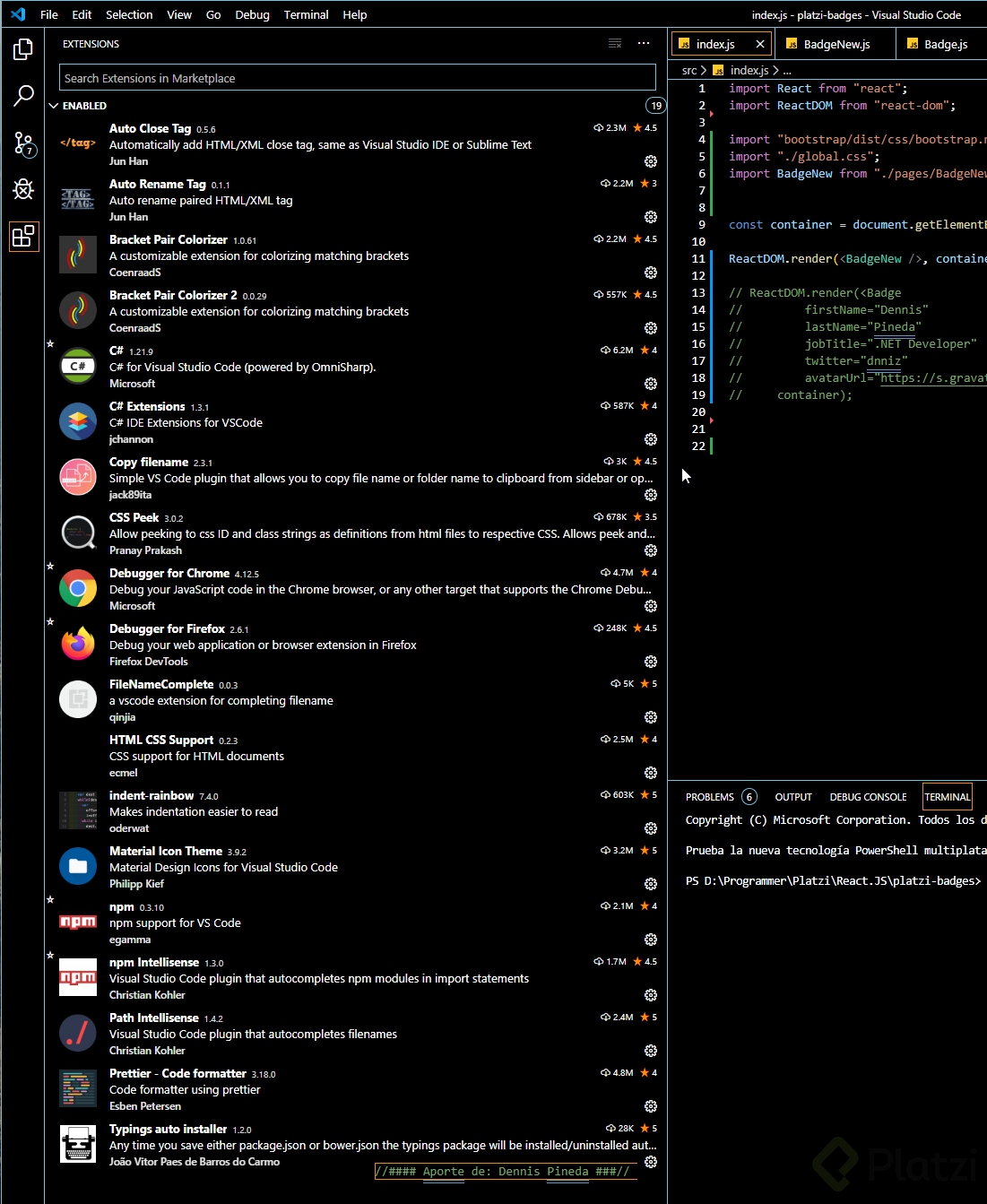Open the indent-rainbow extension entry
Screen dimensions: 987x1204
pos(356,811)
